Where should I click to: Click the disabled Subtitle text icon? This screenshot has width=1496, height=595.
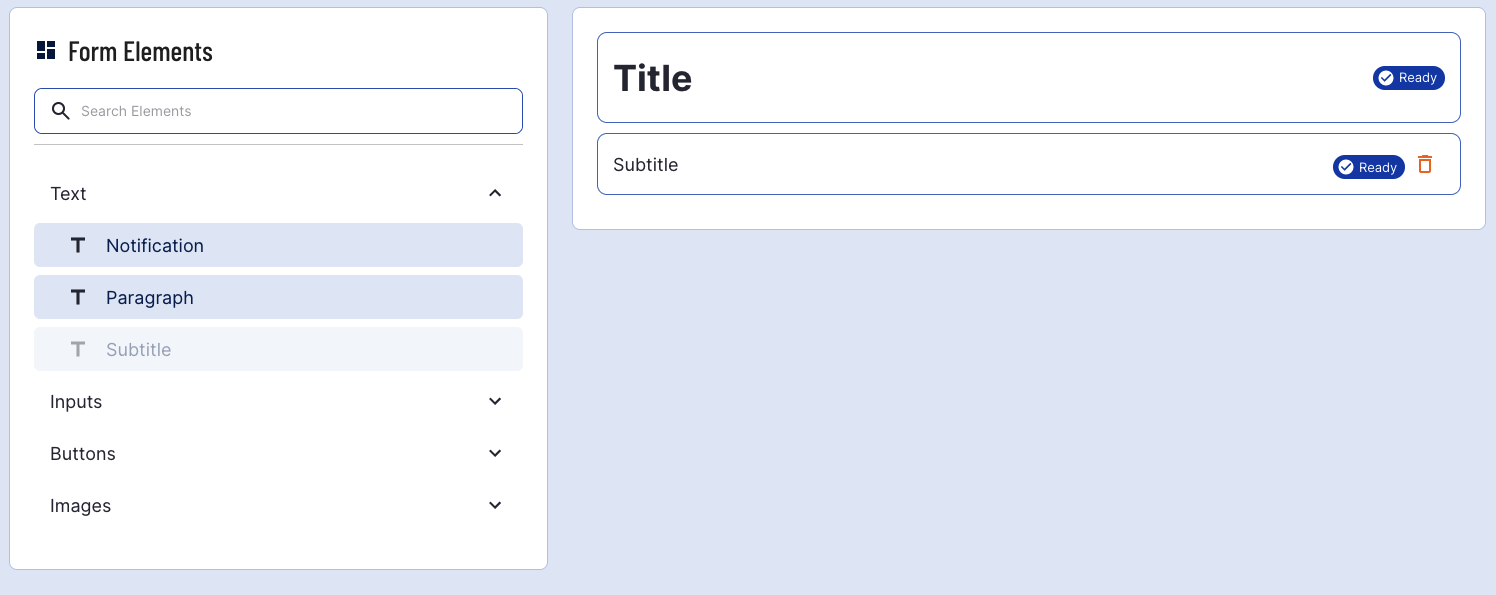78,349
